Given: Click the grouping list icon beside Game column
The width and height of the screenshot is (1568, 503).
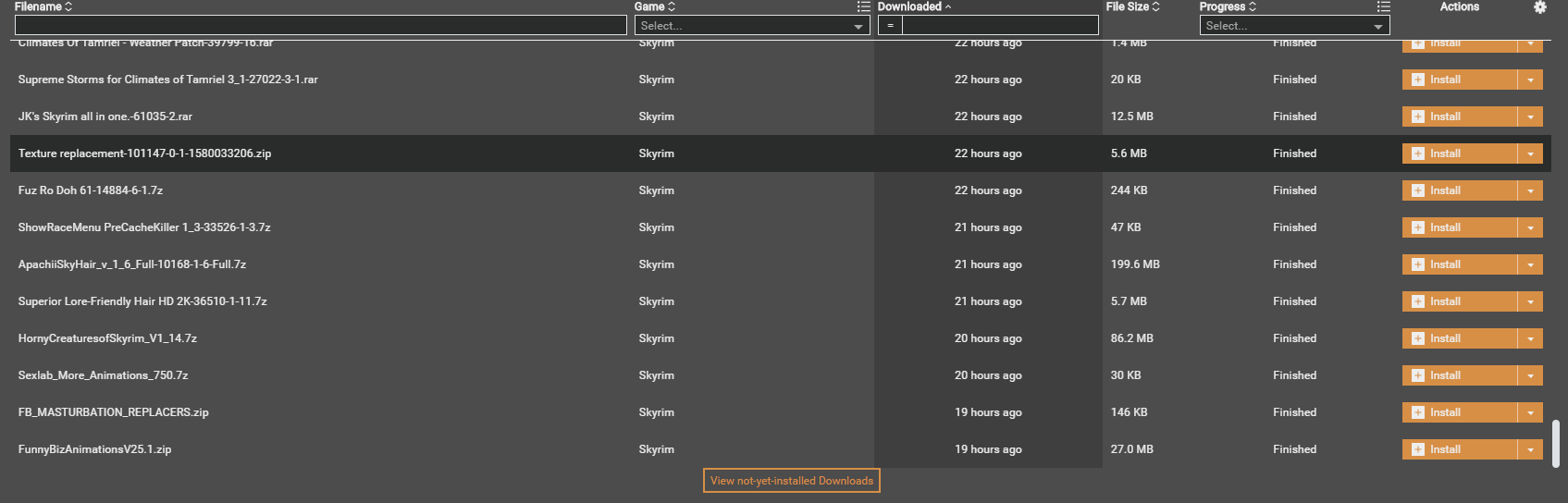Looking at the screenshot, I should (x=863, y=7).
